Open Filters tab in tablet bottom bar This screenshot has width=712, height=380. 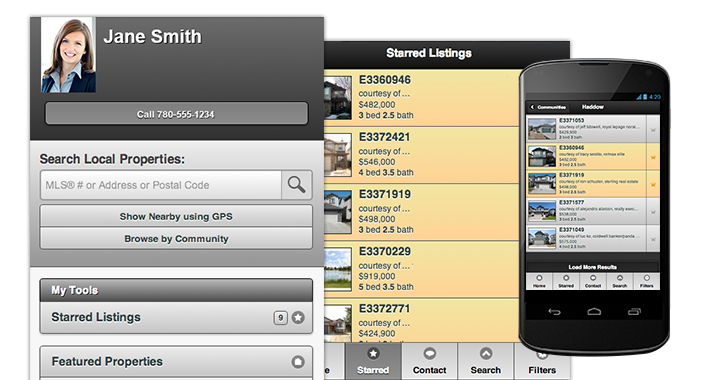[542, 361]
